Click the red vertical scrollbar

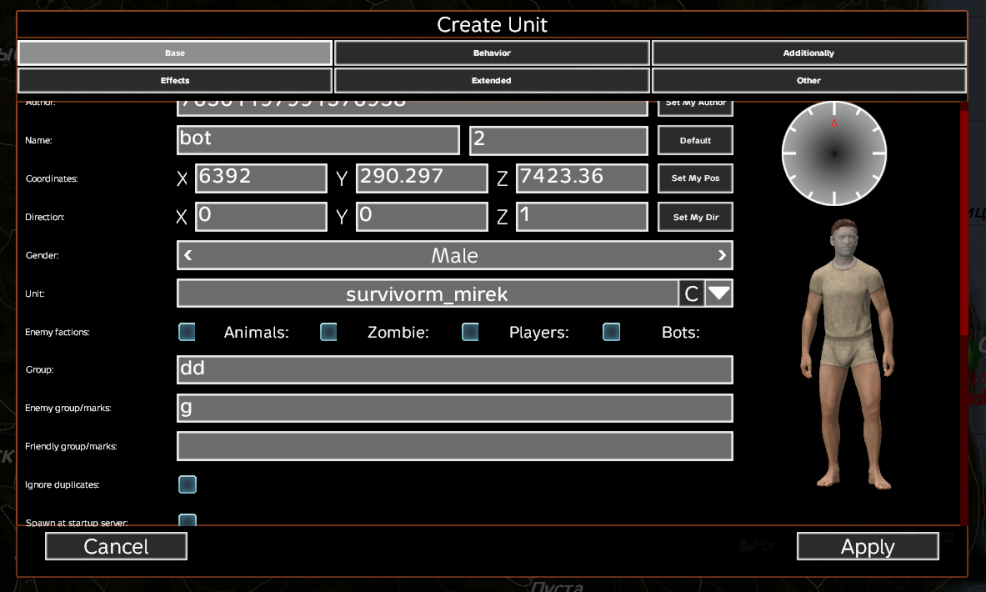[963, 300]
